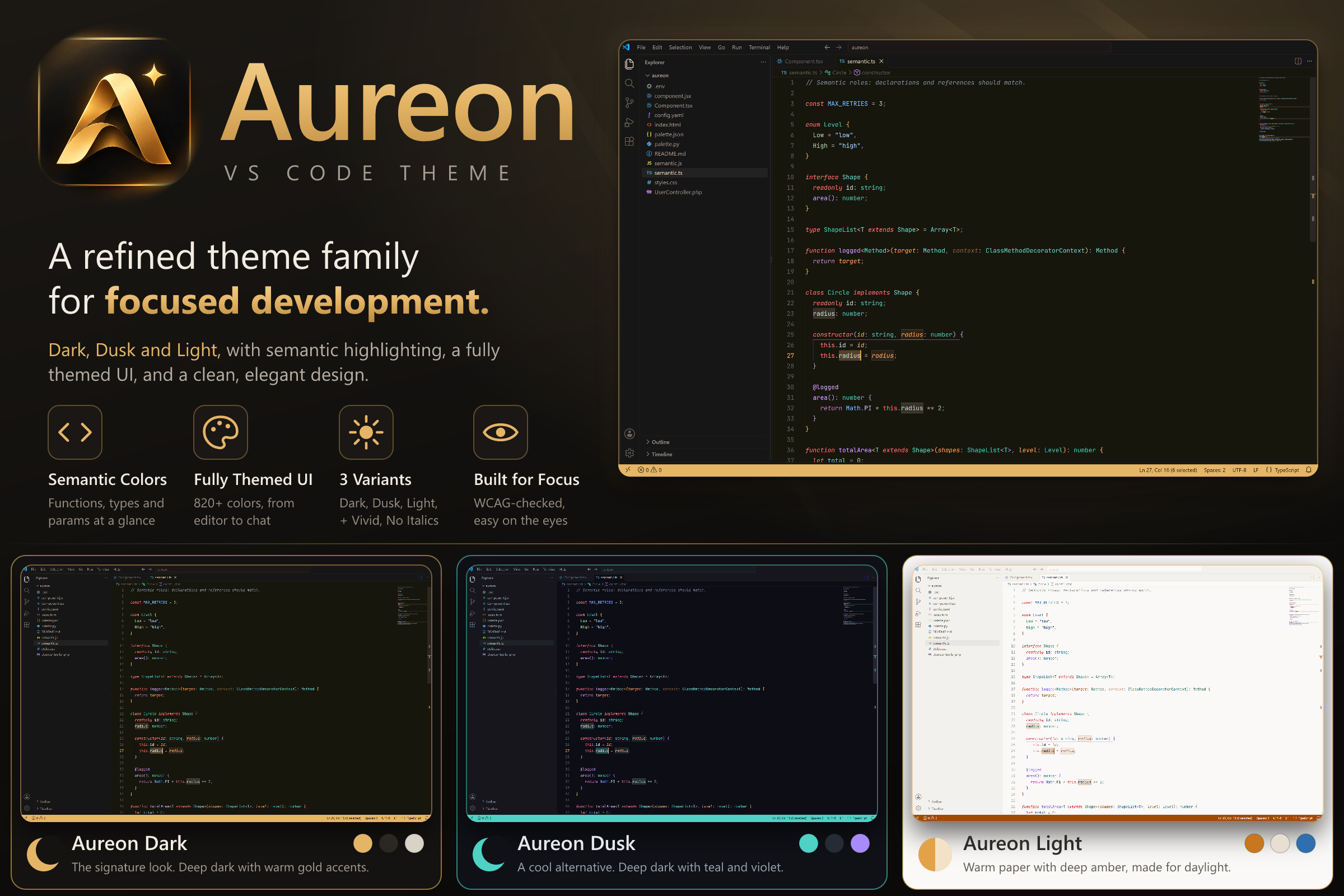Screen dimensions: 1344x896
Task: Expand the Timeline section
Action: (x=659, y=454)
